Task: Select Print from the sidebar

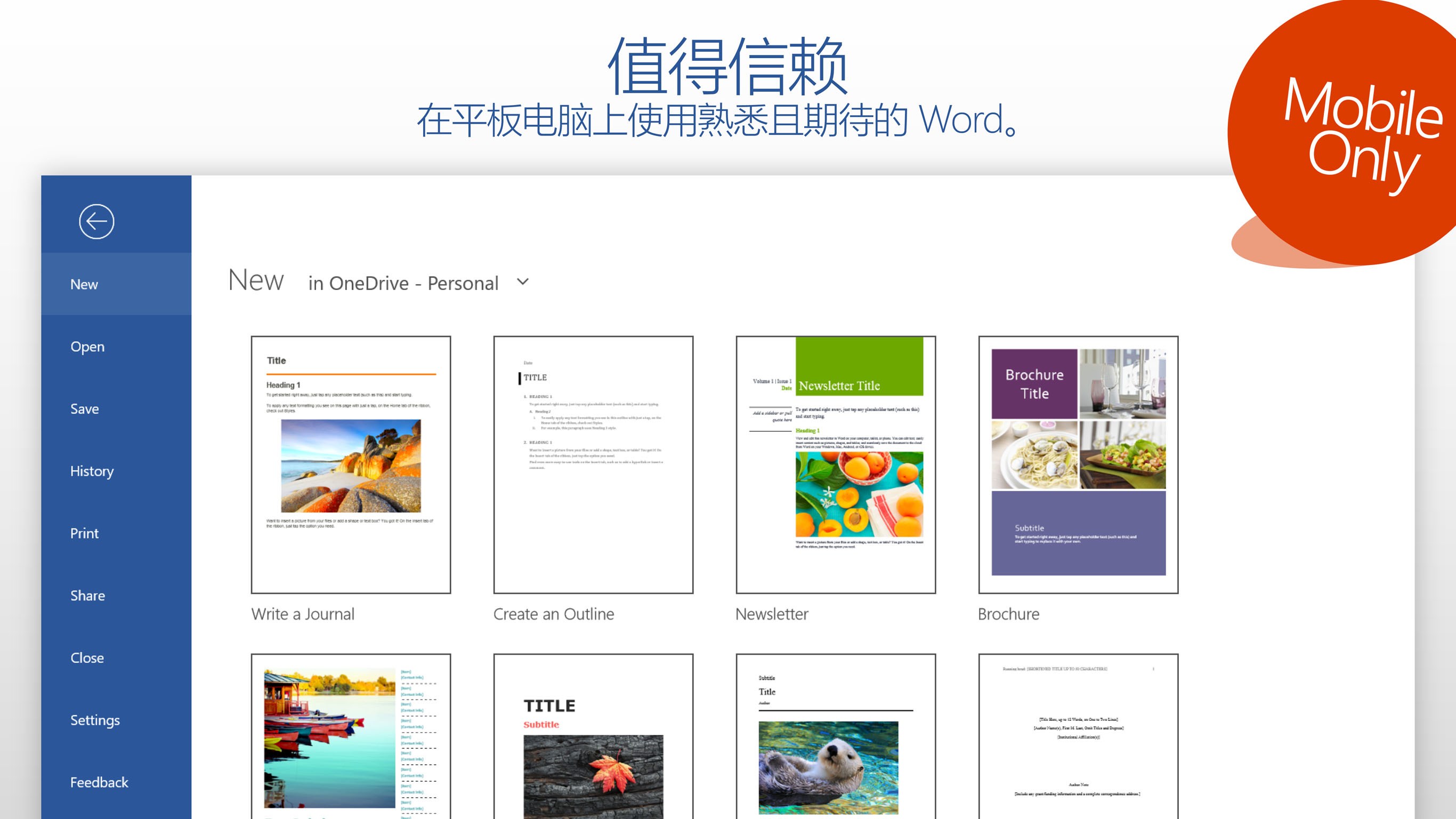Action: pos(84,533)
